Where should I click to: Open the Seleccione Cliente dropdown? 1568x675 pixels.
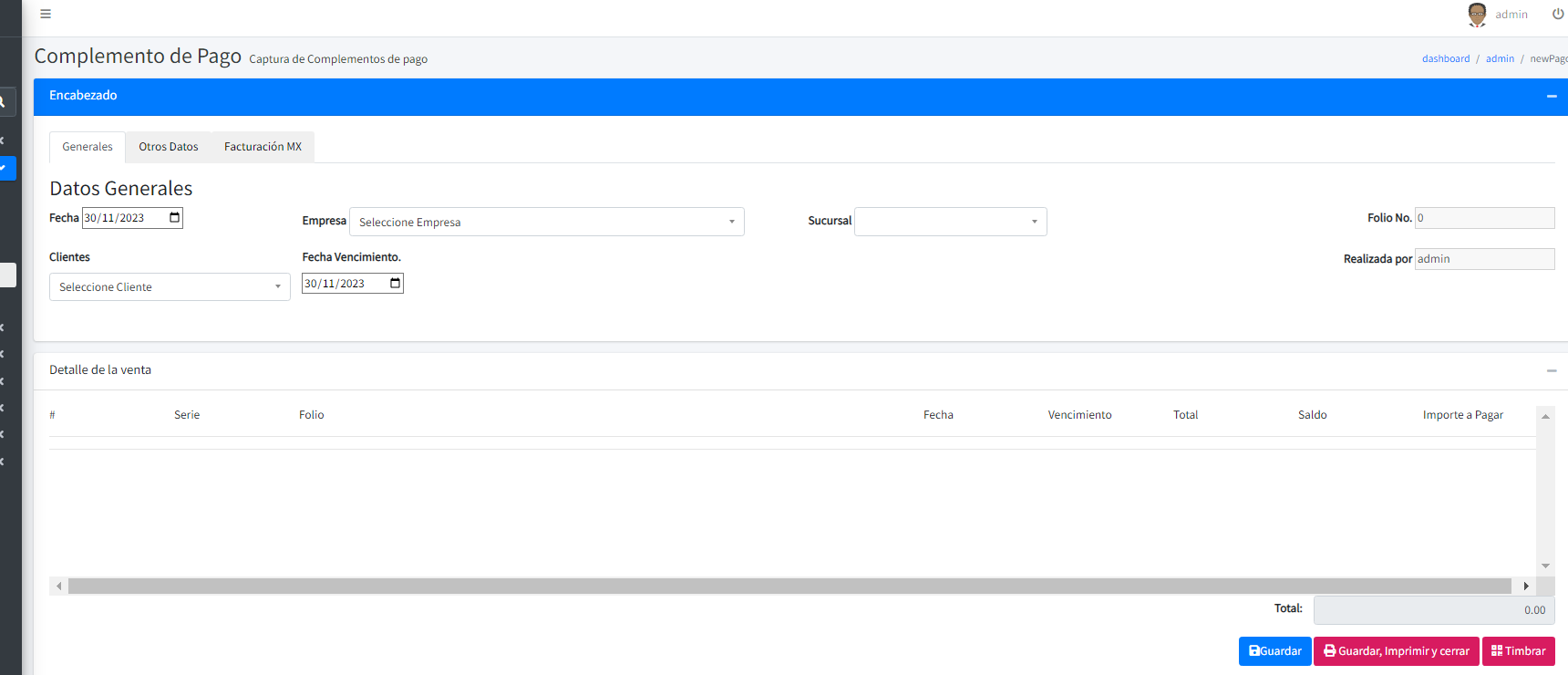170,286
